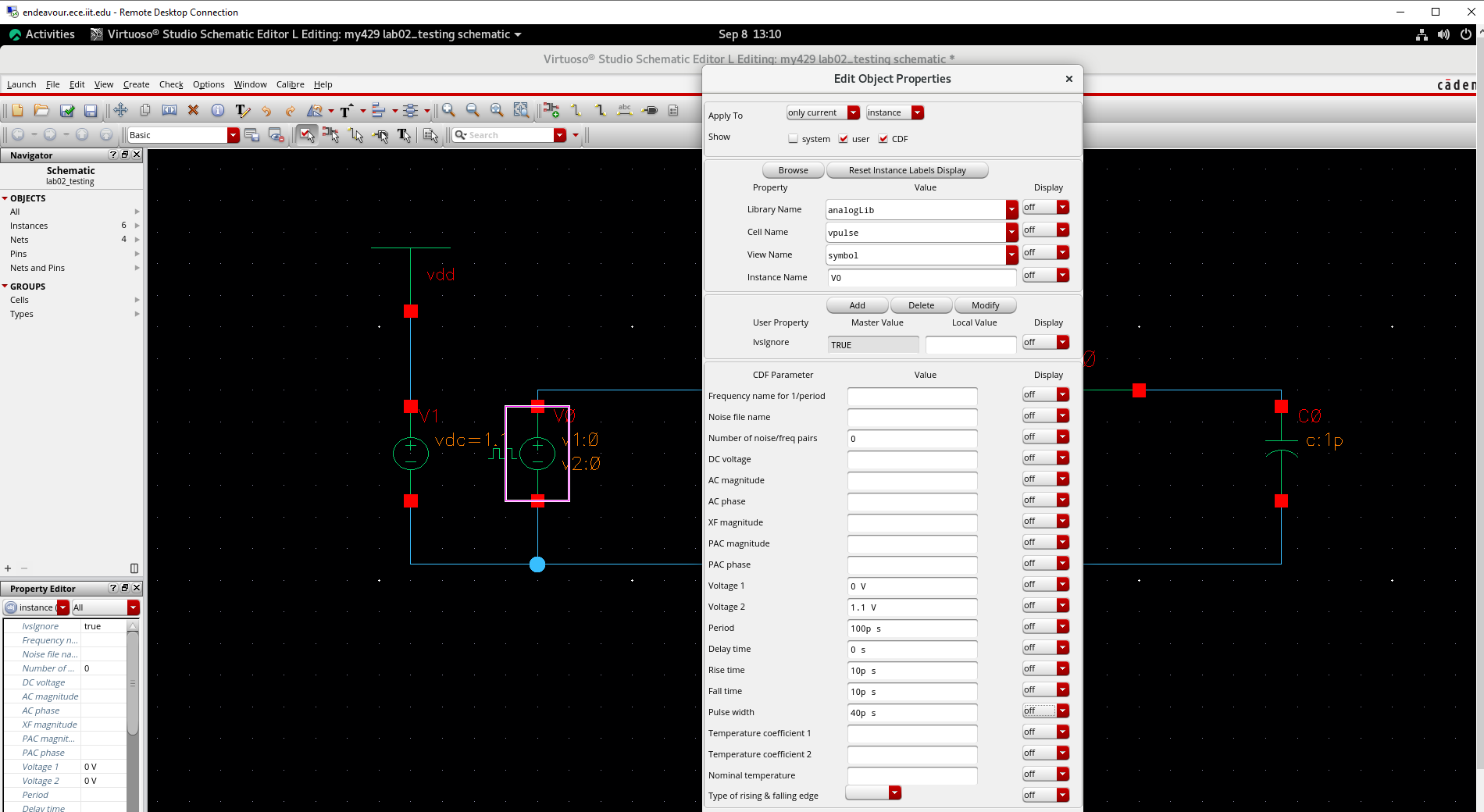The height and width of the screenshot is (812, 1484).
Task: Open the Create menu
Action: 136,84
